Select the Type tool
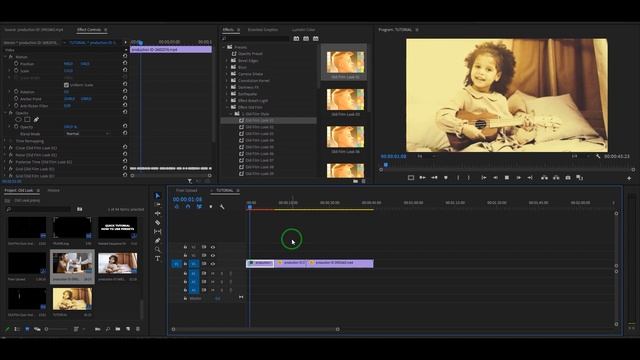 pyautogui.click(x=158, y=258)
